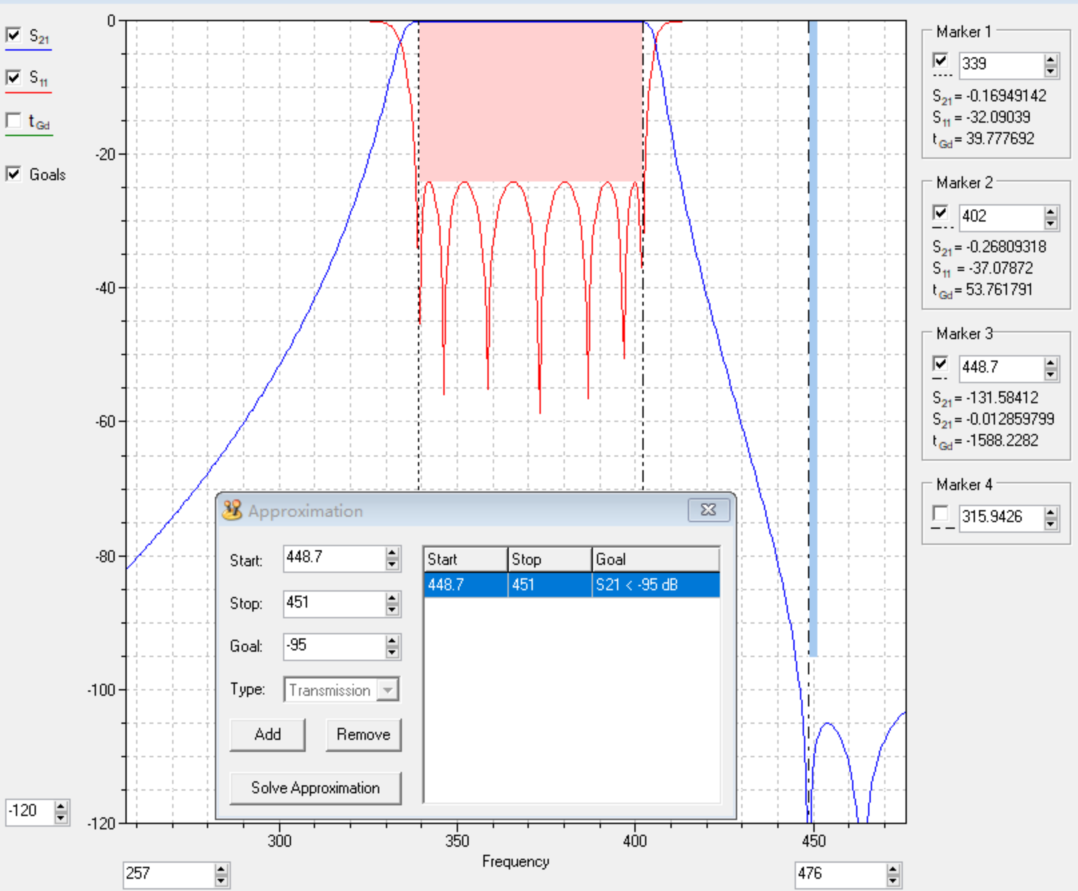Click the Remove button
This screenshot has width=1078, height=891.
[363, 734]
